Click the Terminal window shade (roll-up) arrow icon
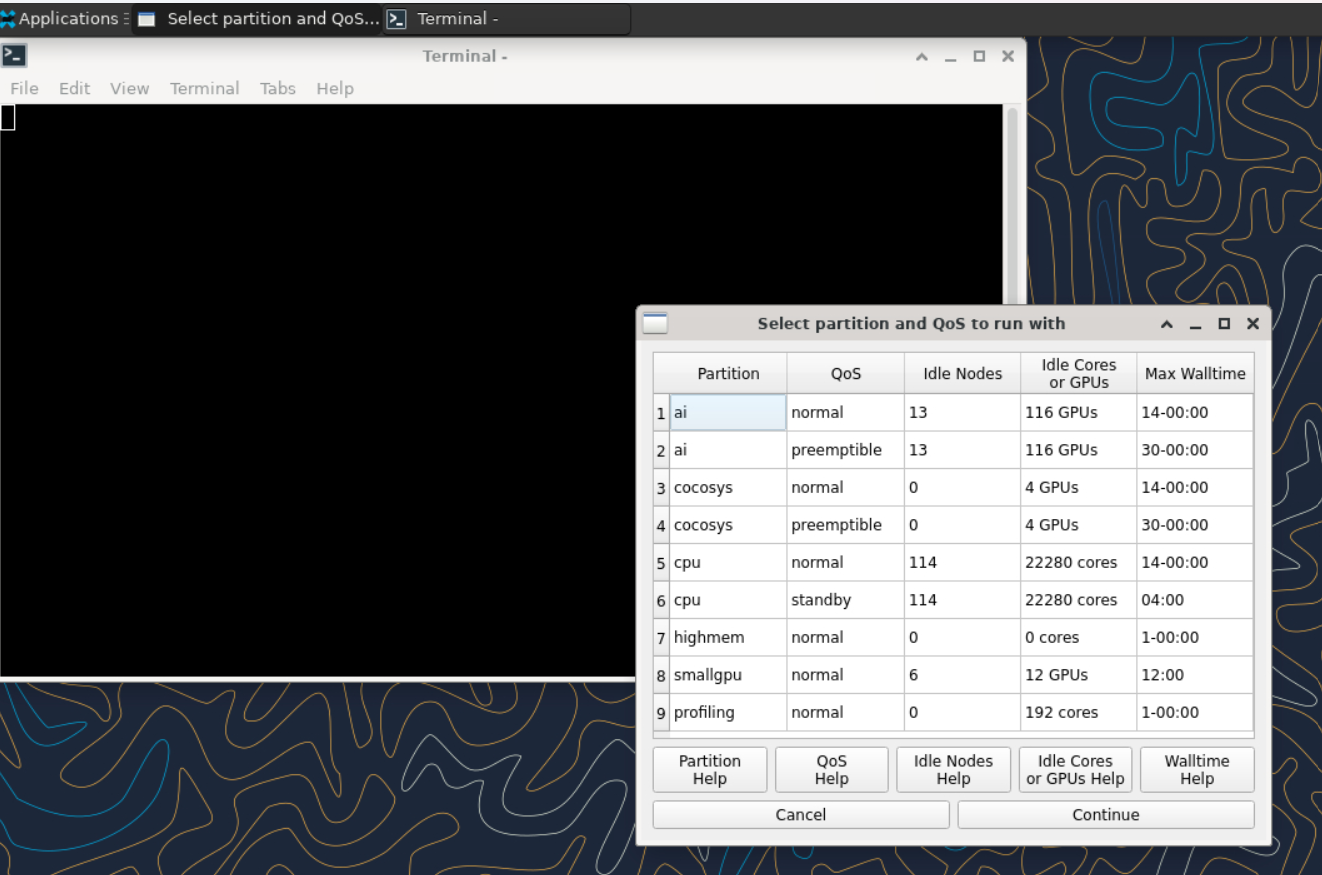The height and width of the screenshot is (875, 1322). 922,56
